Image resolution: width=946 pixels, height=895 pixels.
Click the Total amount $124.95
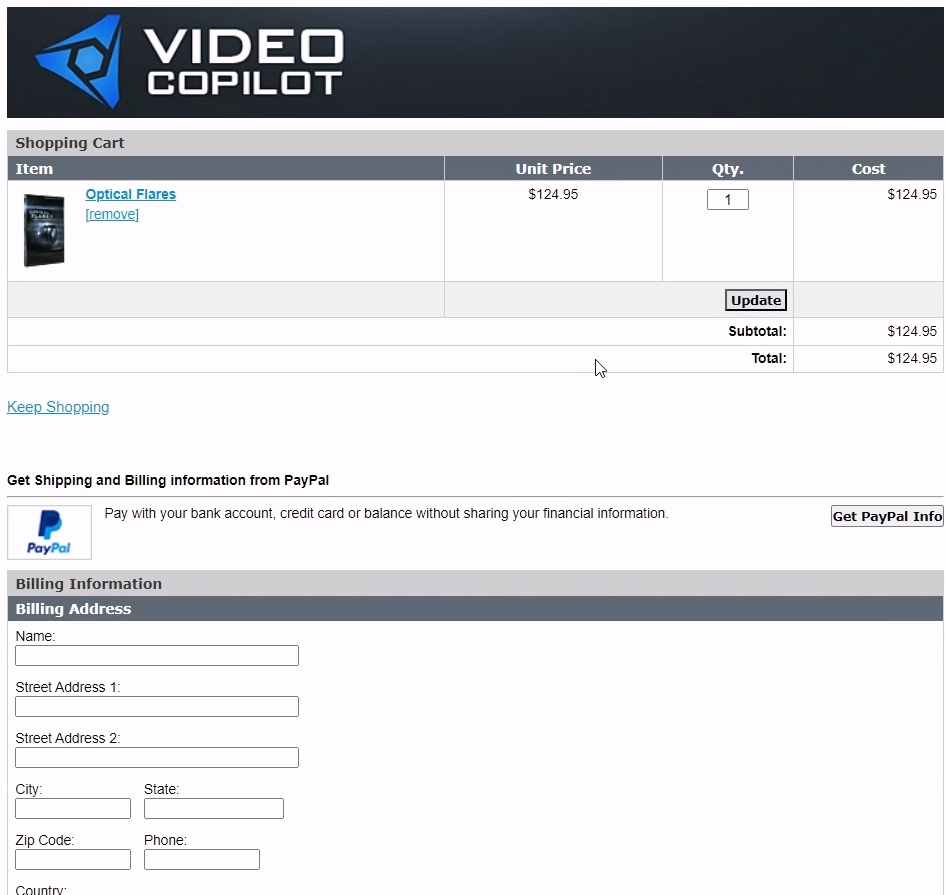(x=912, y=358)
